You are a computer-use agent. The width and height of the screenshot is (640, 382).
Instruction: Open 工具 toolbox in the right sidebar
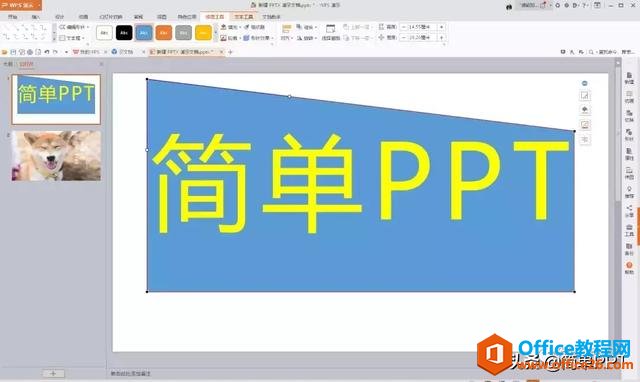coord(629,230)
